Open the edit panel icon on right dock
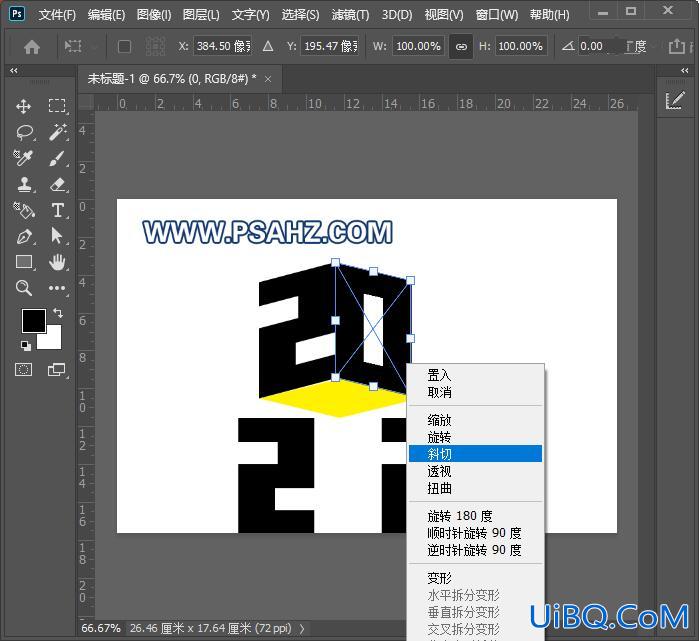This screenshot has width=699, height=641. (x=675, y=100)
